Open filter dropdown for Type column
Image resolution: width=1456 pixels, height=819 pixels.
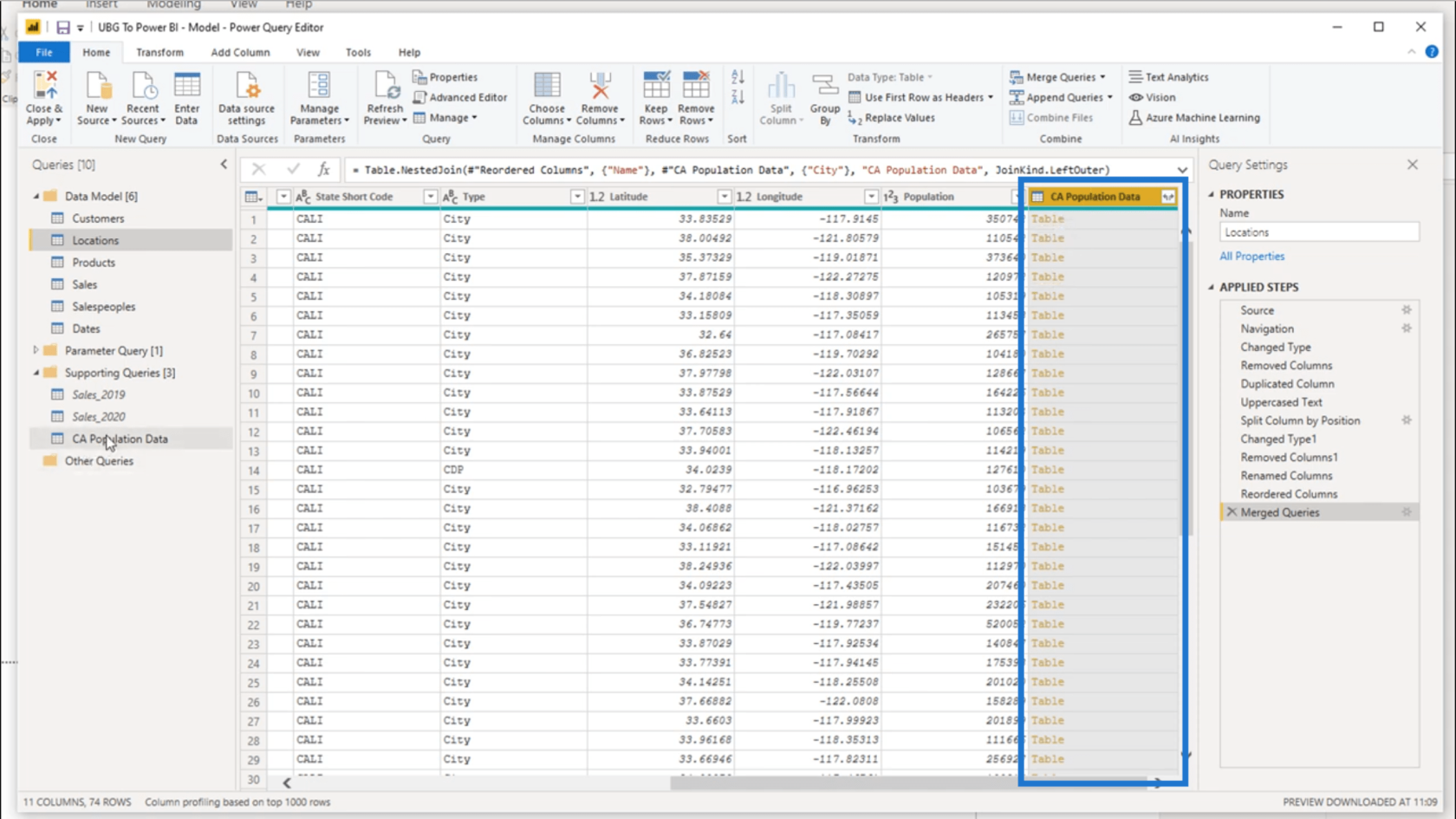(576, 197)
